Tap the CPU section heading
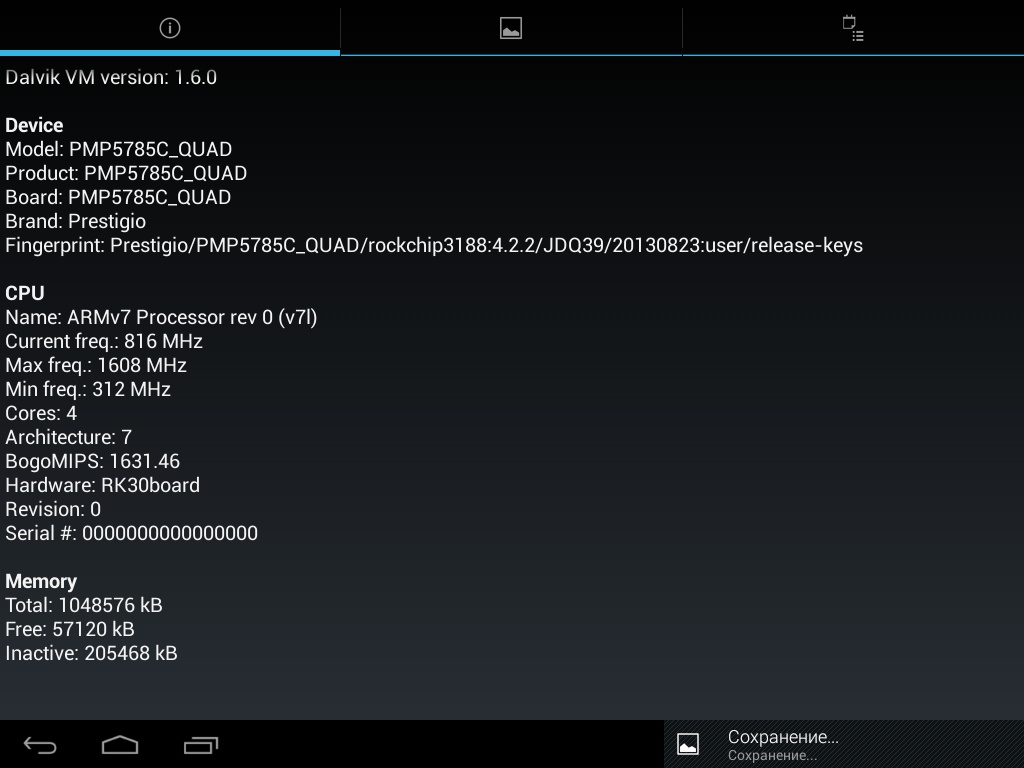Viewport: 1024px width, 768px height. click(25, 293)
